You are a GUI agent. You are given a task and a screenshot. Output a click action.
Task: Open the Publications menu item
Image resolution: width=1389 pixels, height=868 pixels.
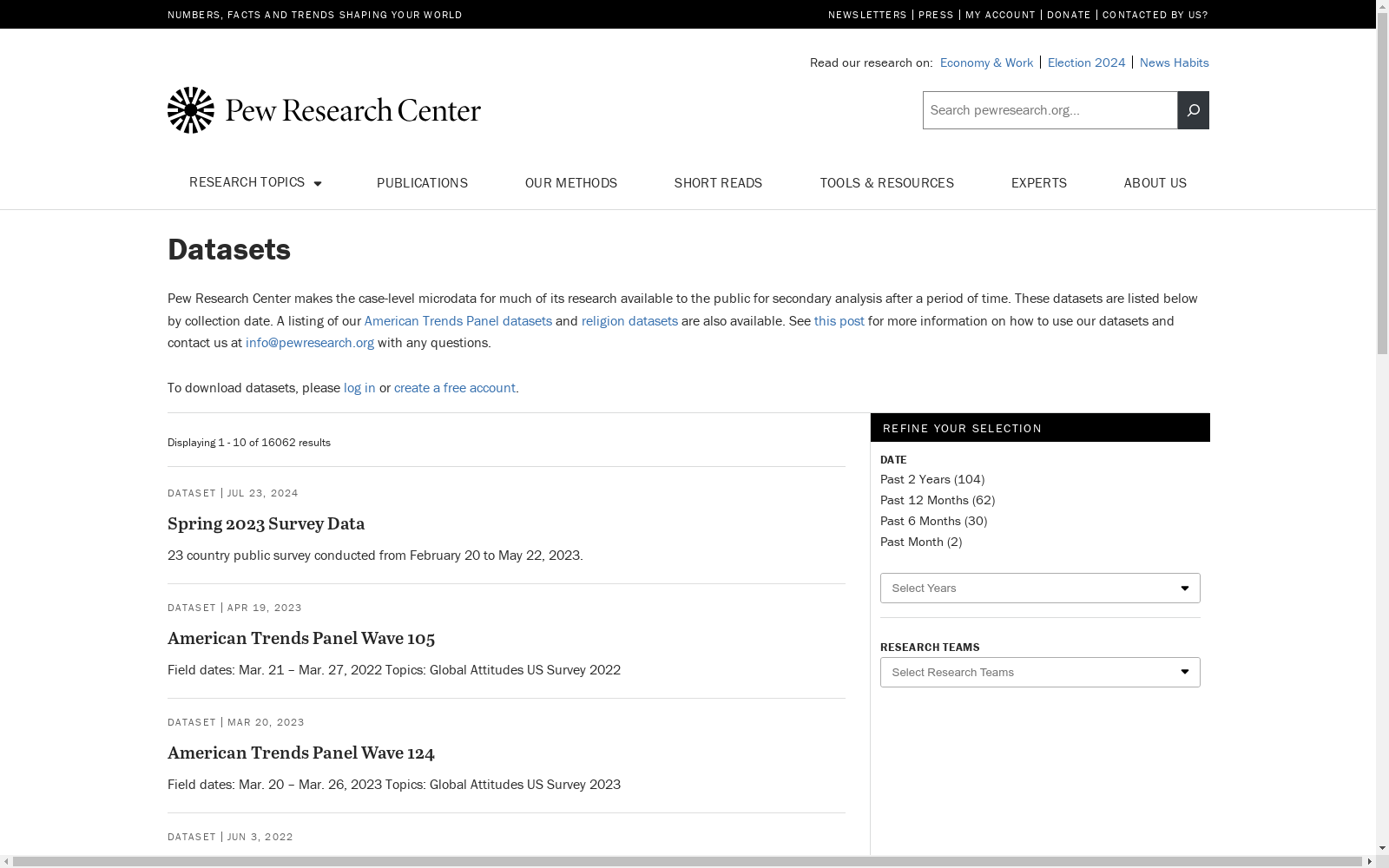pos(422,183)
